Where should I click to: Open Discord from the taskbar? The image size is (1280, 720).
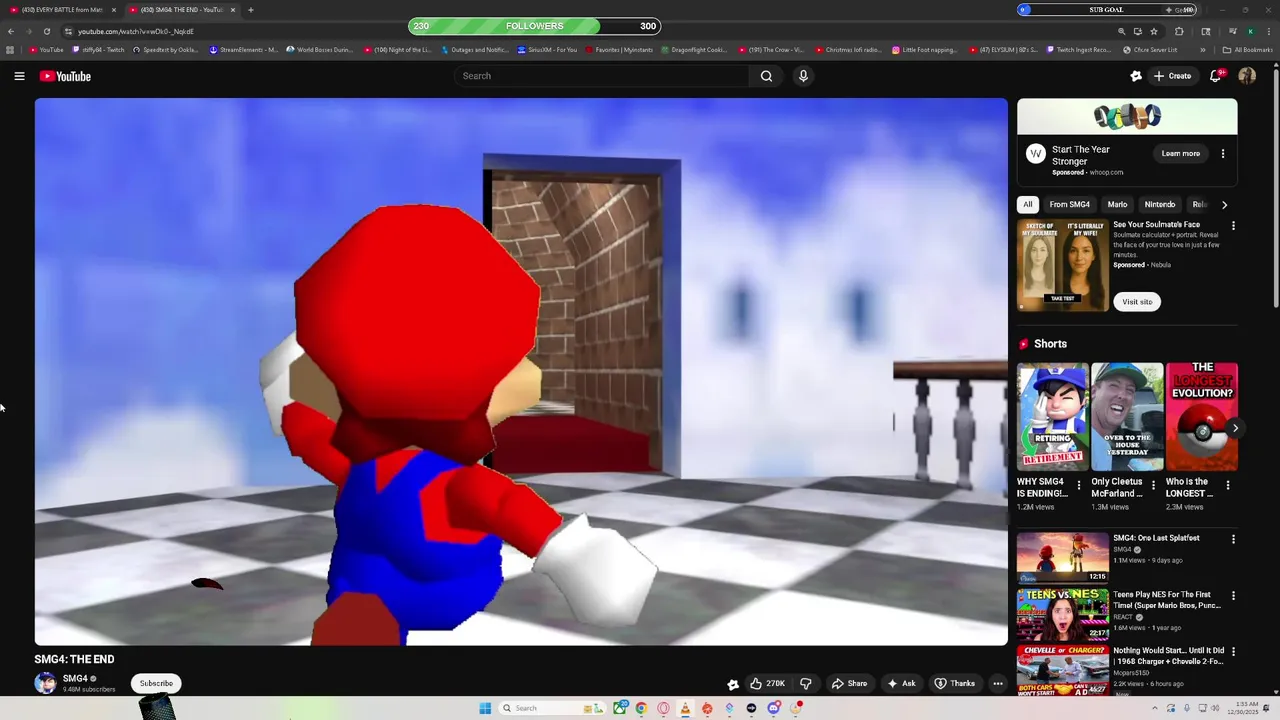(x=774, y=708)
